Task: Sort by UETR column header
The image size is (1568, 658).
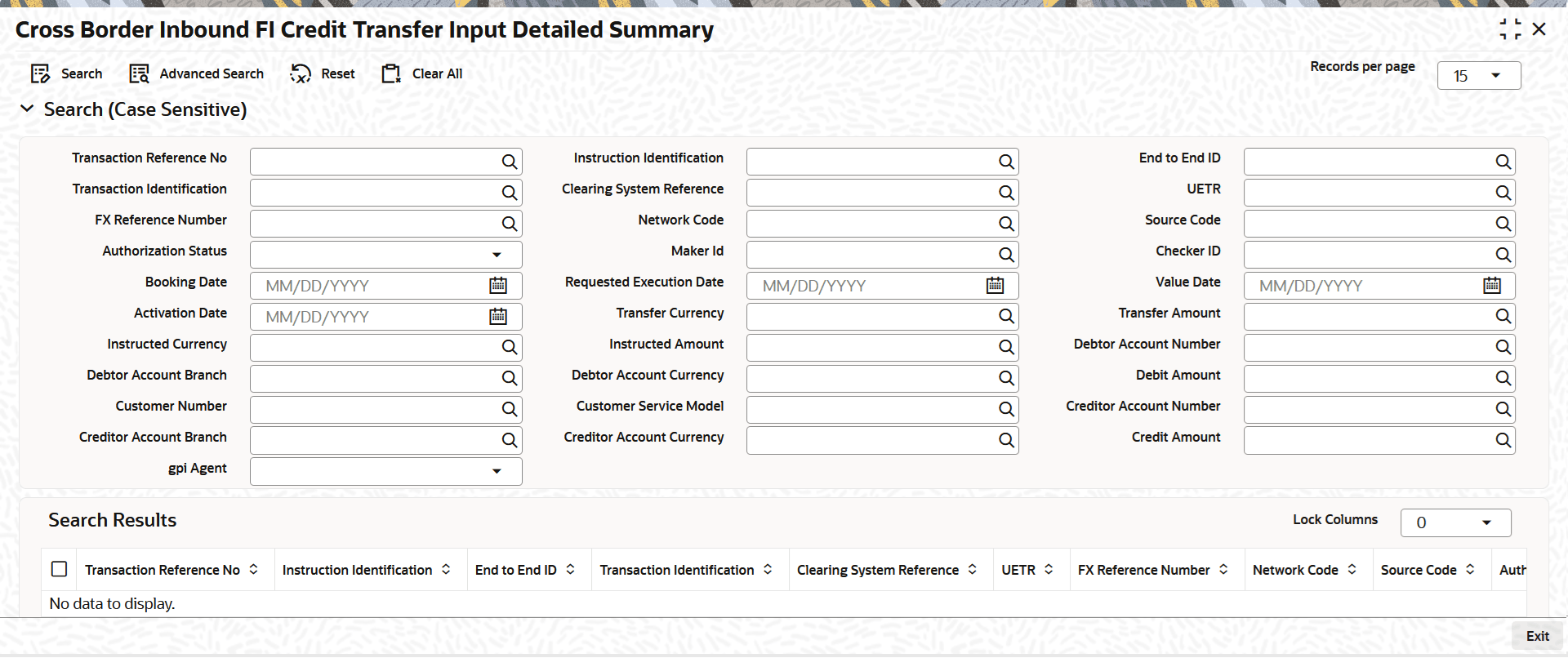Action: pyautogui.click(x=1049, y=569)
